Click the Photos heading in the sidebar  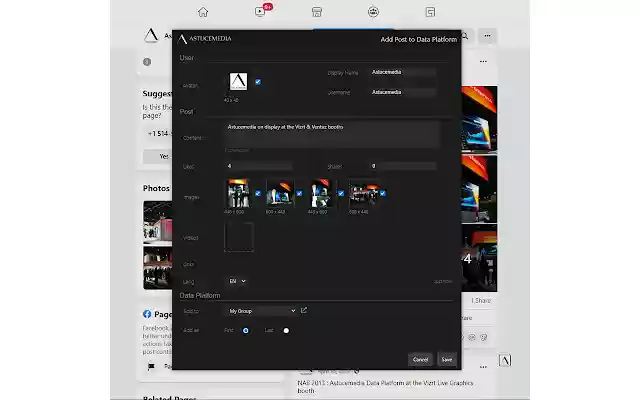[x=156, y=188]
